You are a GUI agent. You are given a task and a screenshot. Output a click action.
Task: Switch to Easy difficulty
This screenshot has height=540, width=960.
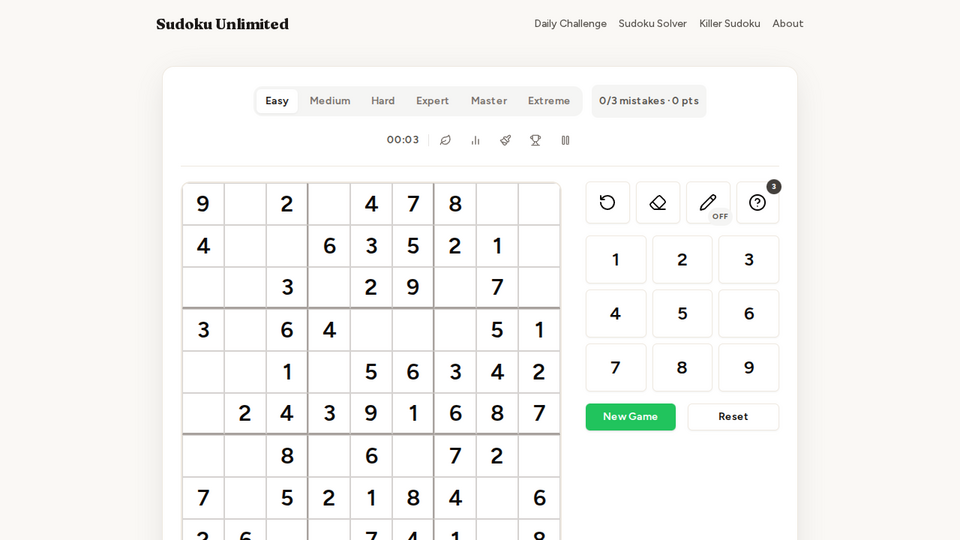coord(277,101)
